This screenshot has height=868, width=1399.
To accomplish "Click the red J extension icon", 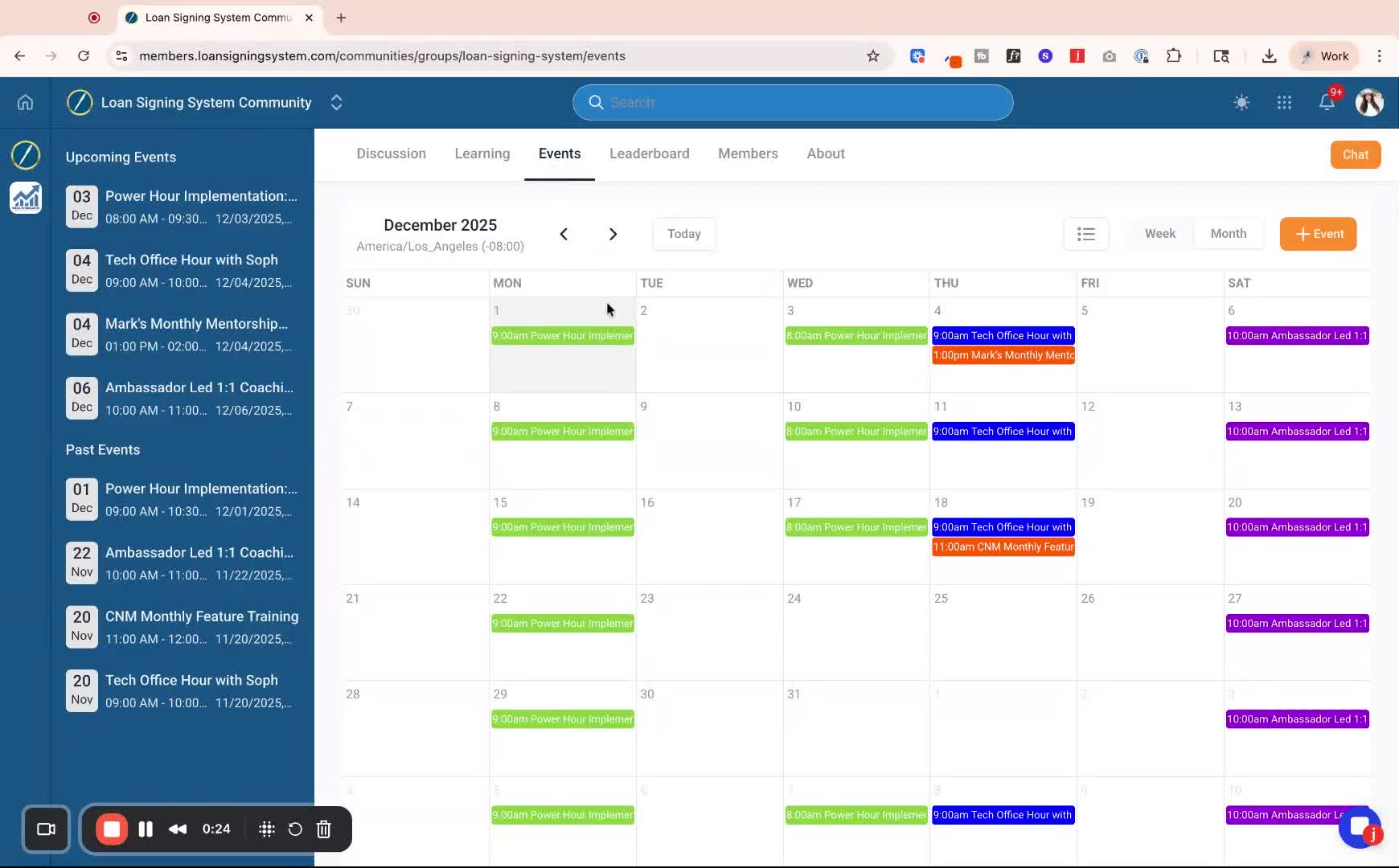I will [1077, 56].
